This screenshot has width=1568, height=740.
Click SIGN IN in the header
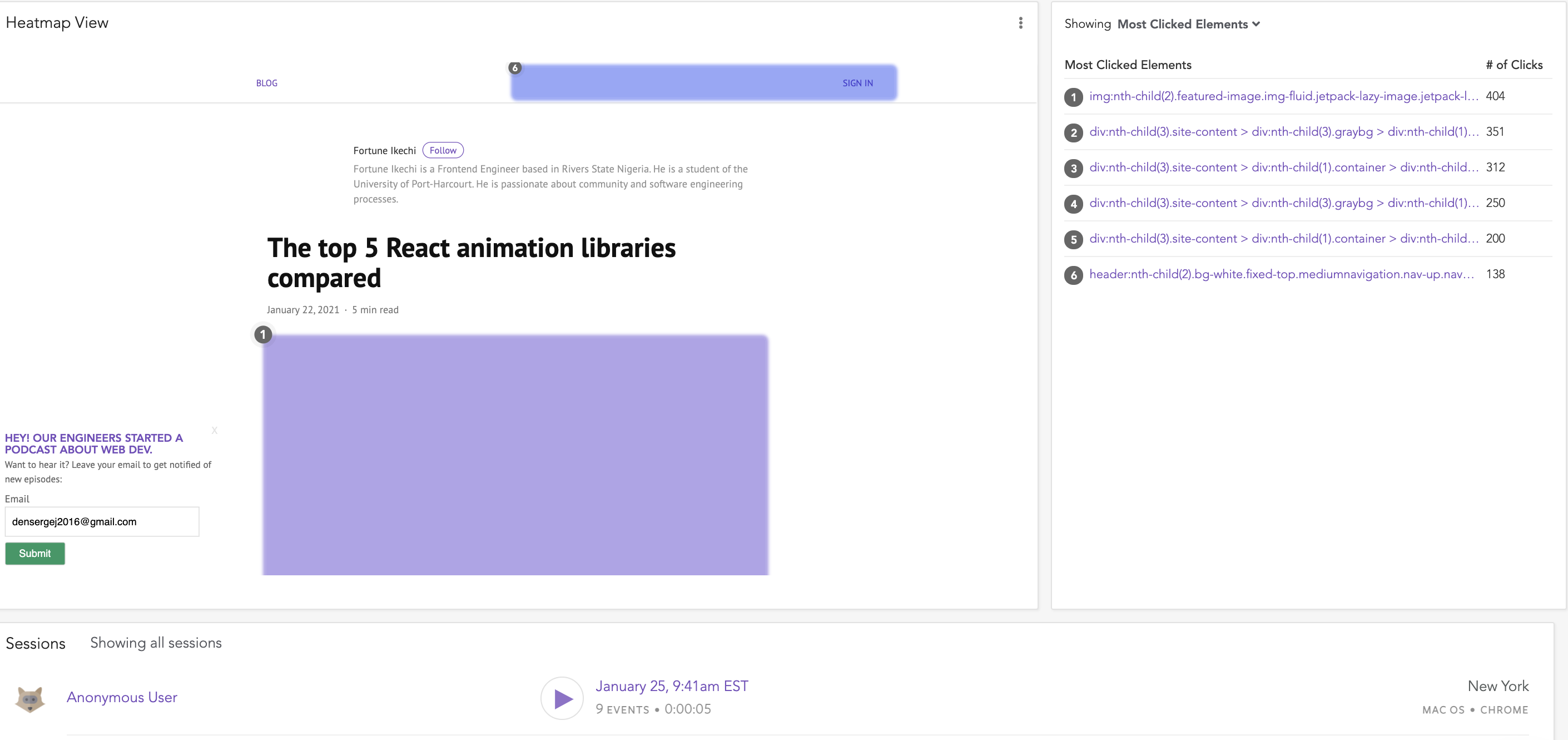857,83
